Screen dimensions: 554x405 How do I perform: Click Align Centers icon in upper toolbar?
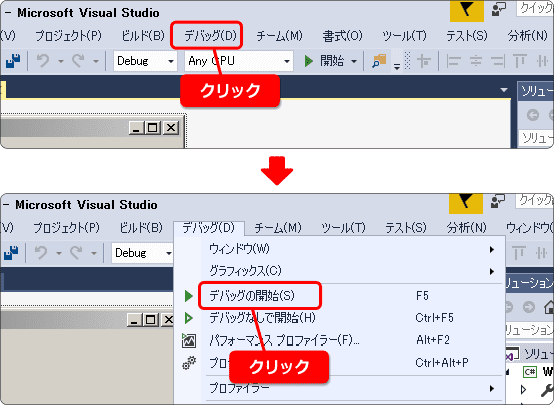(x=476, y=61)
